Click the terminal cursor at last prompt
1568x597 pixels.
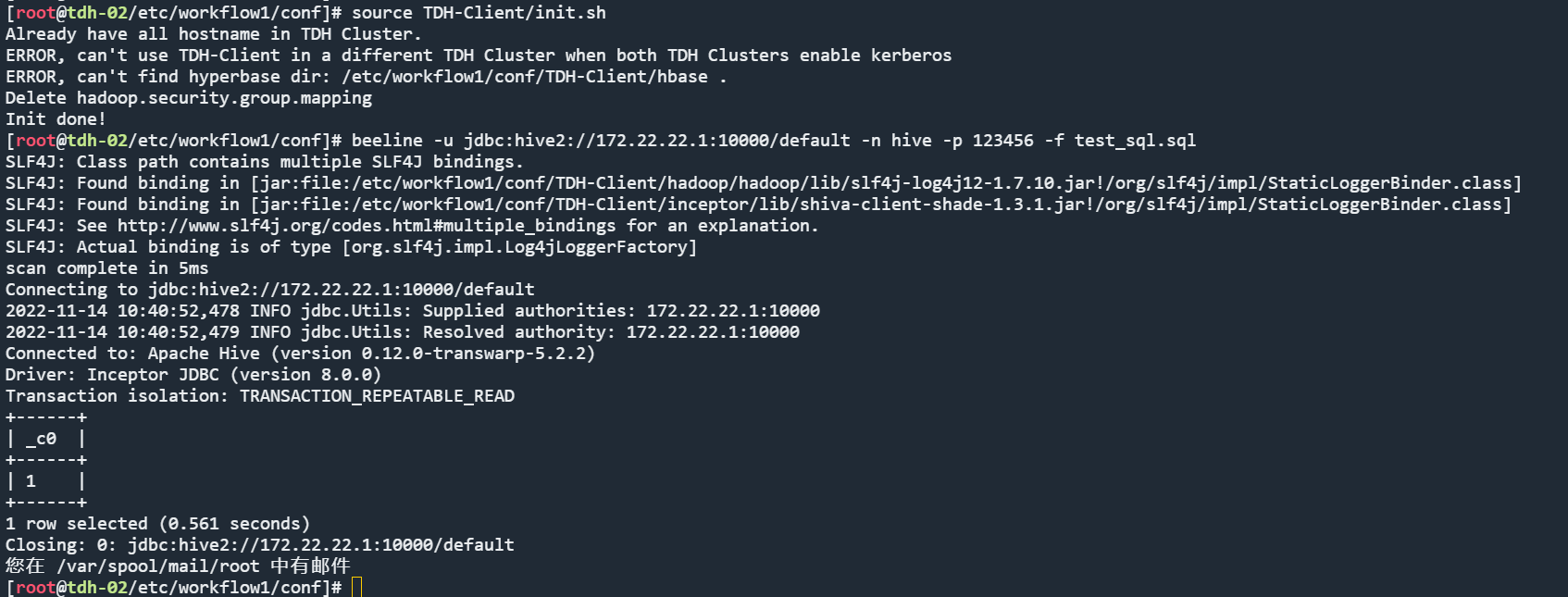pyautogui.click(x=356, y=588)
